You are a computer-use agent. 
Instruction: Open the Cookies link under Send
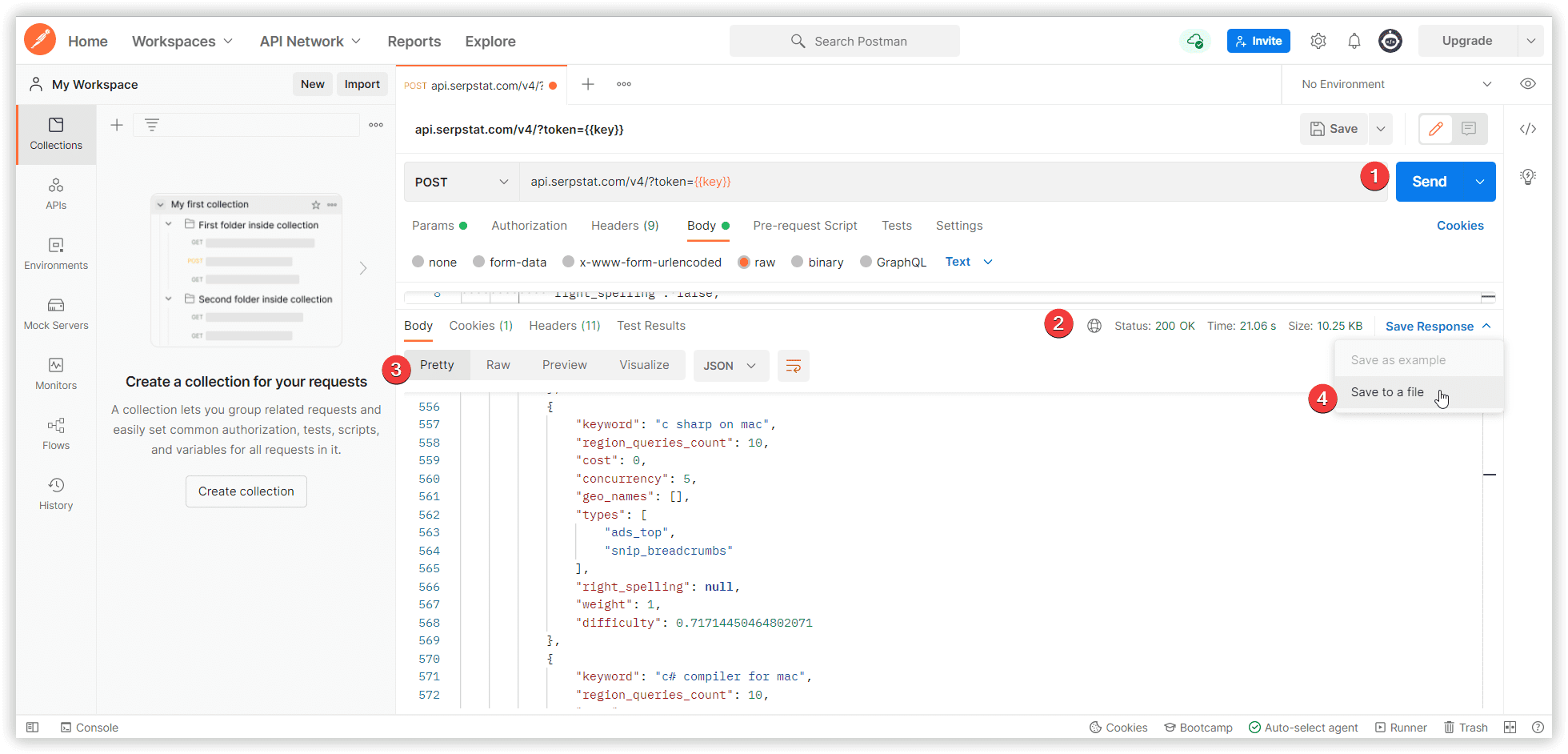click(x=1460, y=226)
